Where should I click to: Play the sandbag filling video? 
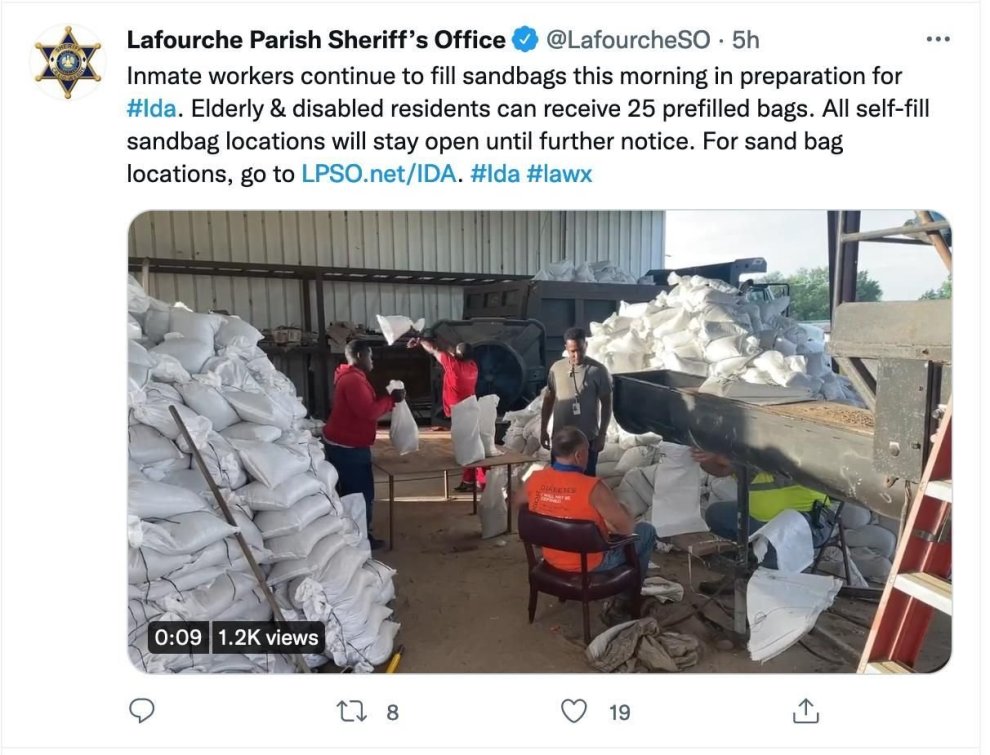[x=540, y=441]
